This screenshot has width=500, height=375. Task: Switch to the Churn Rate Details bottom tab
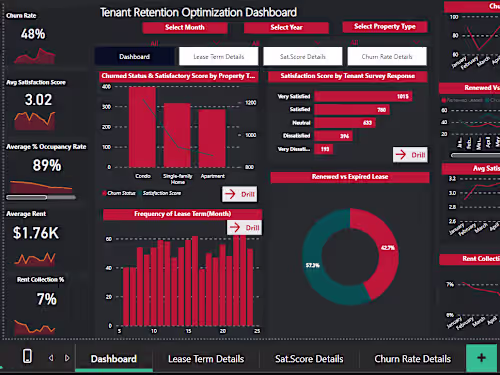412,359
